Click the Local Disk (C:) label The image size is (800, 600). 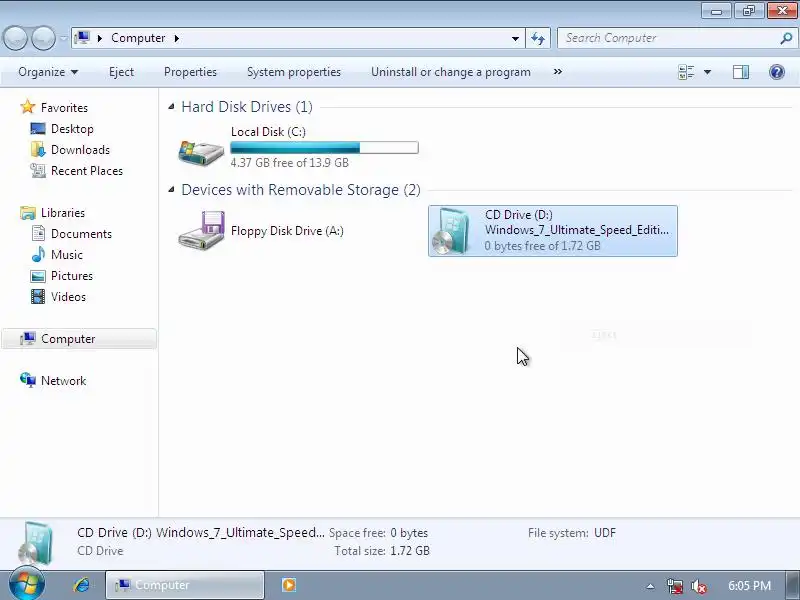coord(268,132)
